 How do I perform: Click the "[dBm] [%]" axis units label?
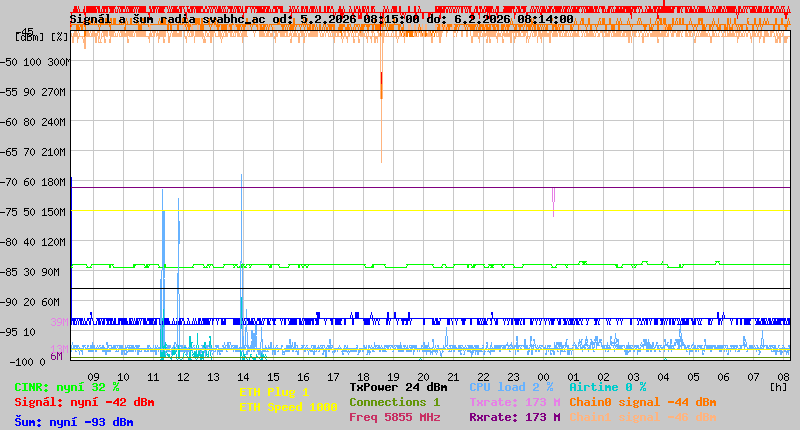43,37
